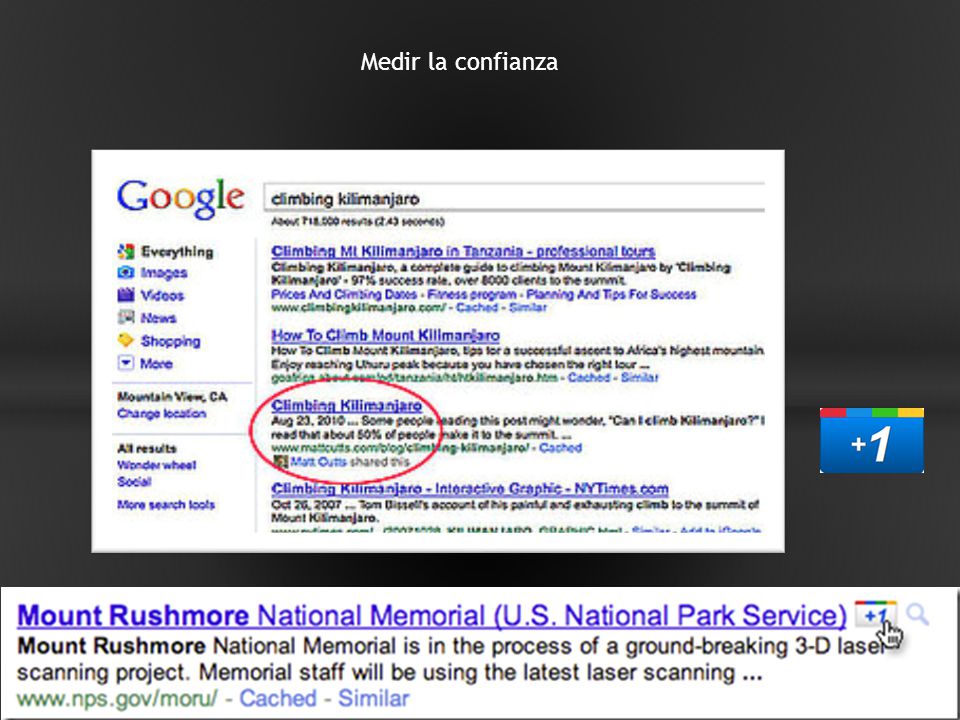Click the Videos film icon

click(126, 294)
